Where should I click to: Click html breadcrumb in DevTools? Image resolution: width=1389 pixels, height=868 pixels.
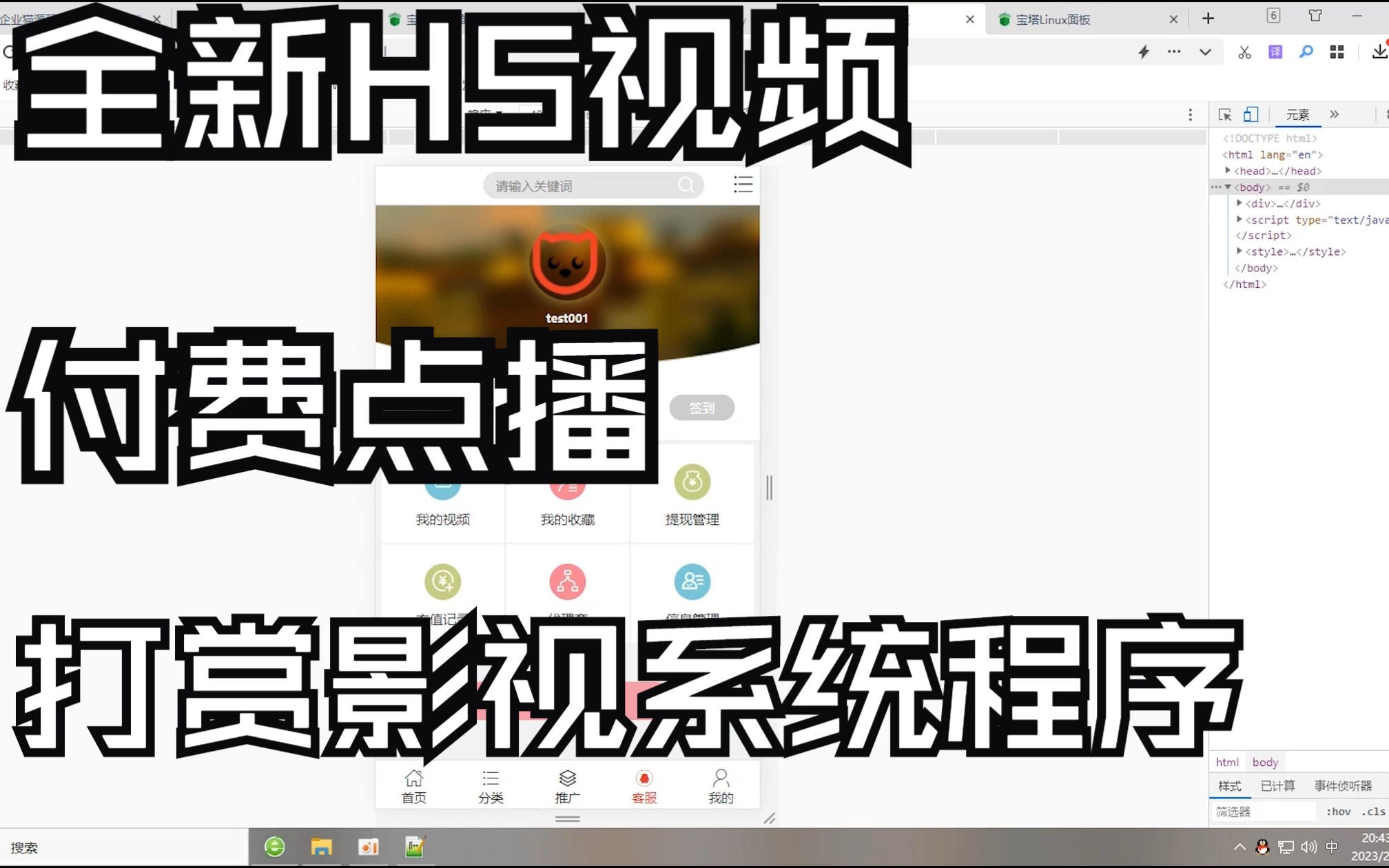tap(1227, 762)
